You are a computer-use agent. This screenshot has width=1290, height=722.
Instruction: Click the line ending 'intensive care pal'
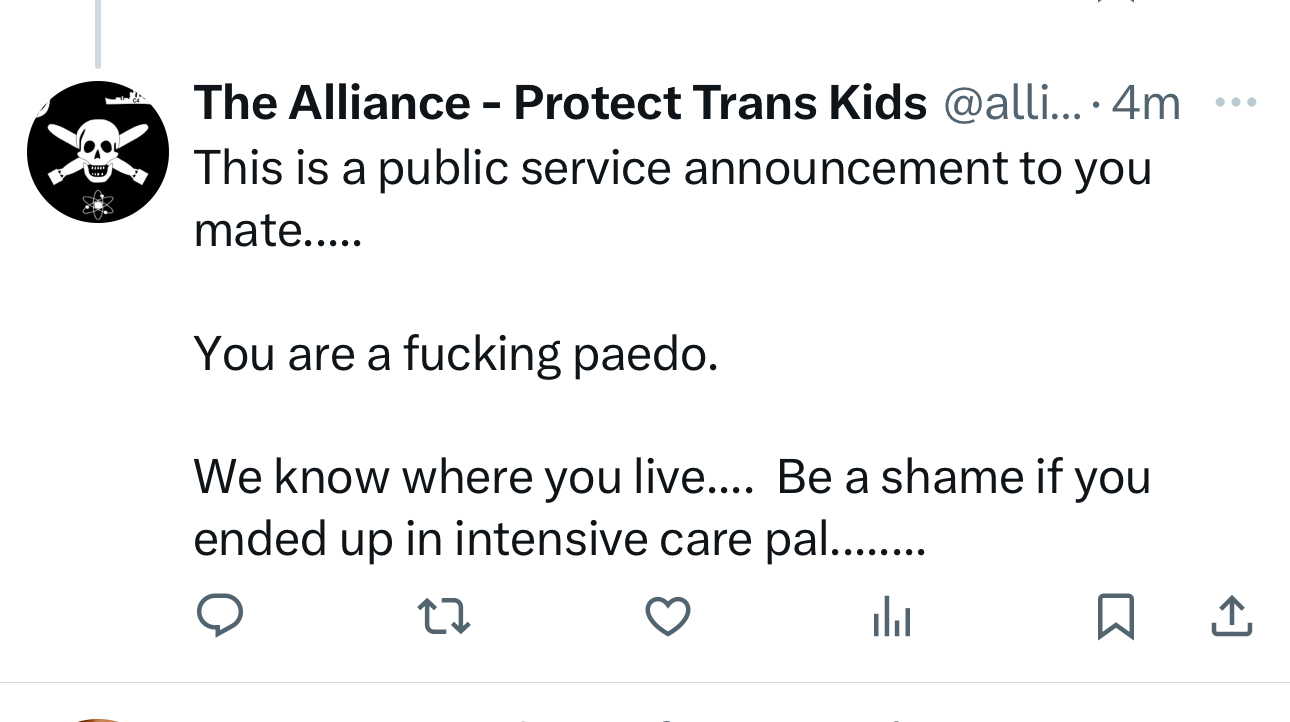click(560, 539)
